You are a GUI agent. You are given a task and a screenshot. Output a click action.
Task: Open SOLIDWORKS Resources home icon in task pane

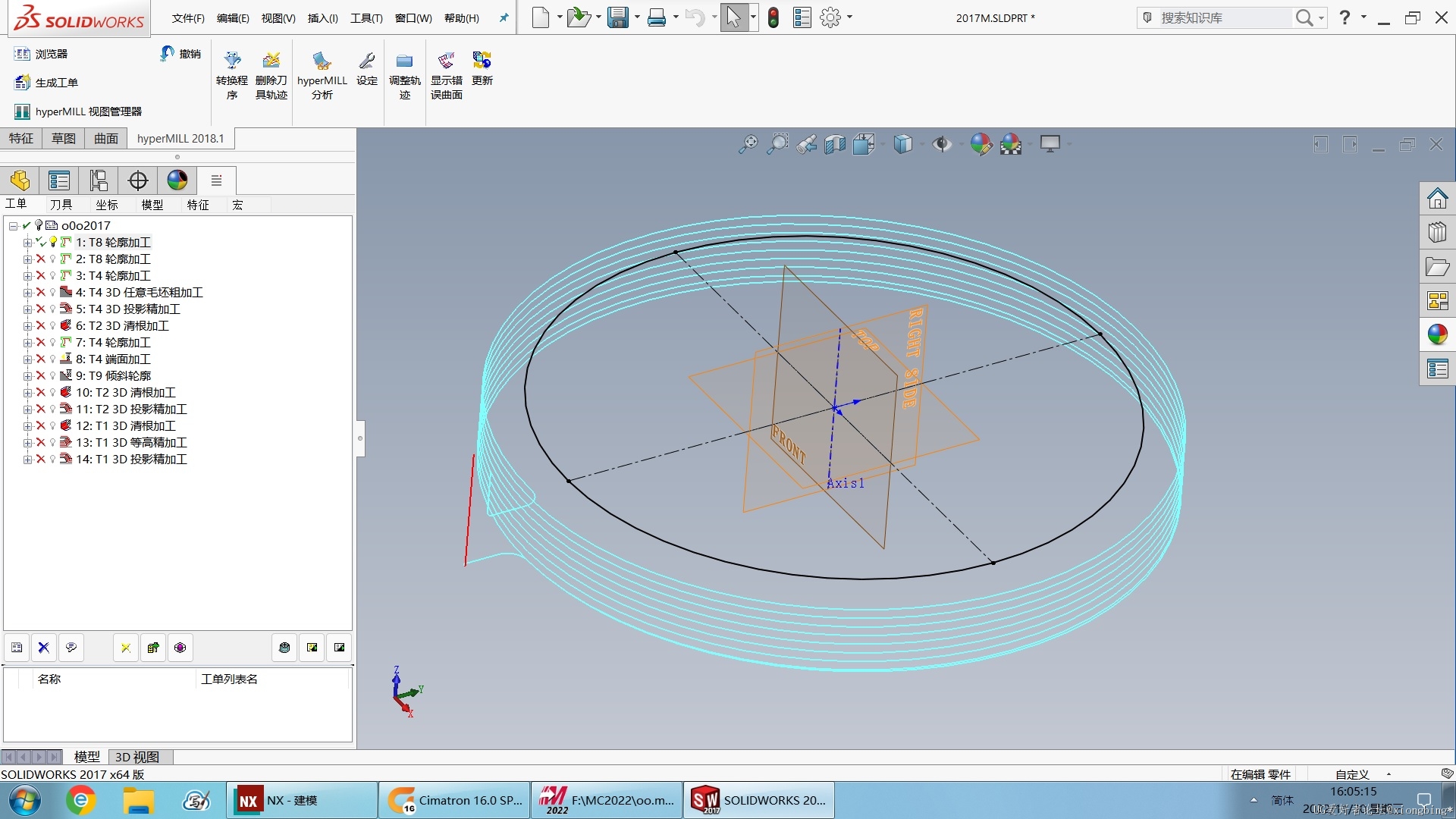coord(1437,199)
